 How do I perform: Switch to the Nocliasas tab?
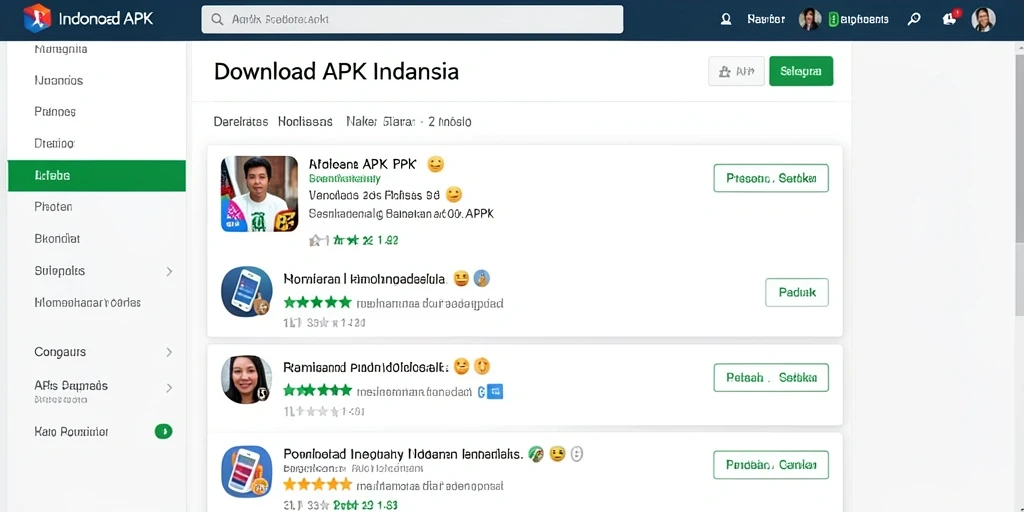(x=305, y=121)
